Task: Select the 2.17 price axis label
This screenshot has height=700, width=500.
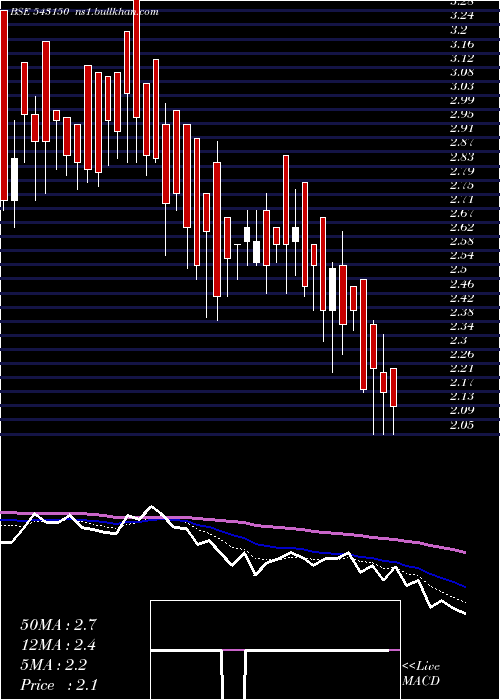Action: [462, 383]
